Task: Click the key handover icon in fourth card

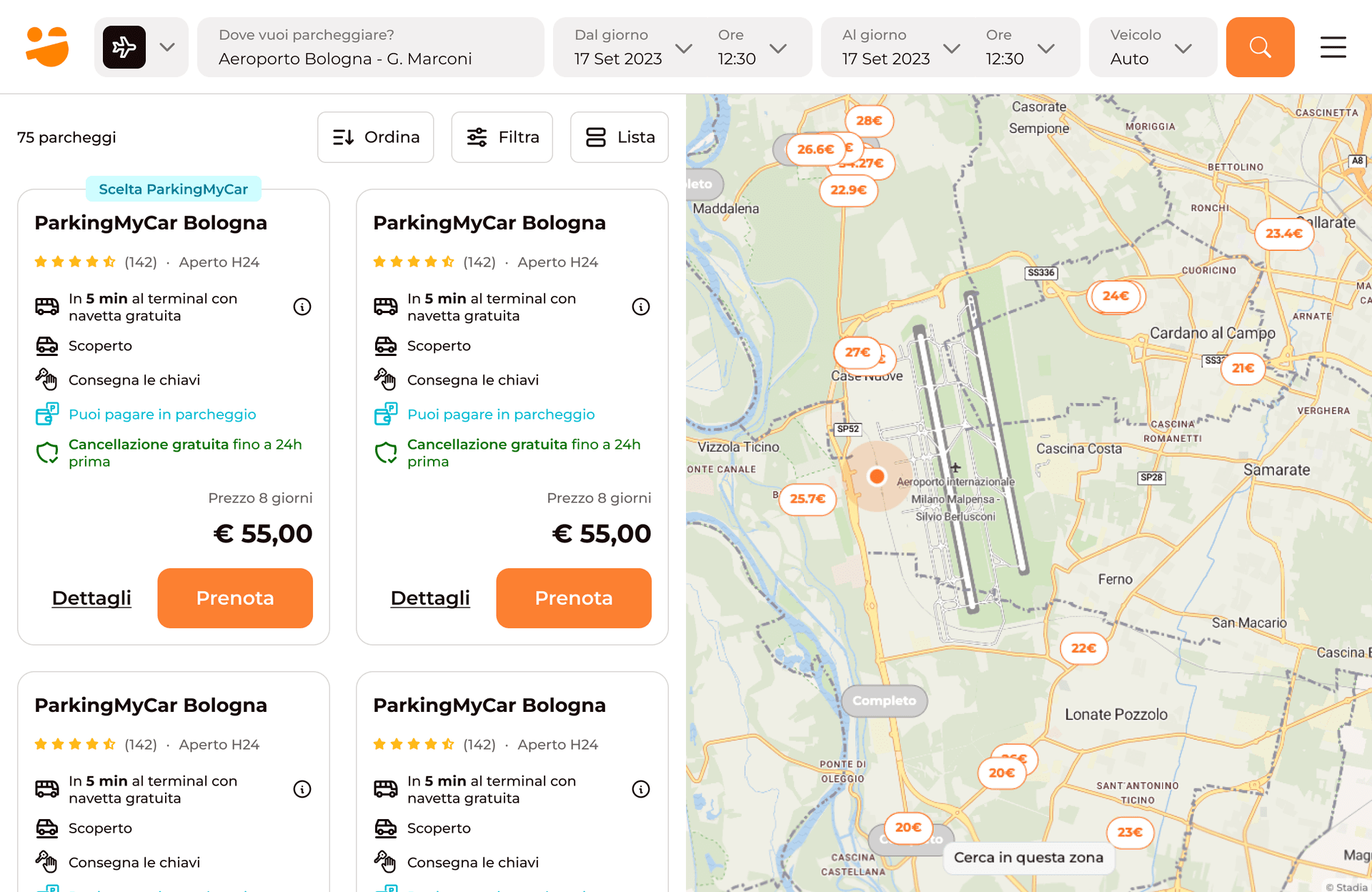Action: click(x=386, y=863)
